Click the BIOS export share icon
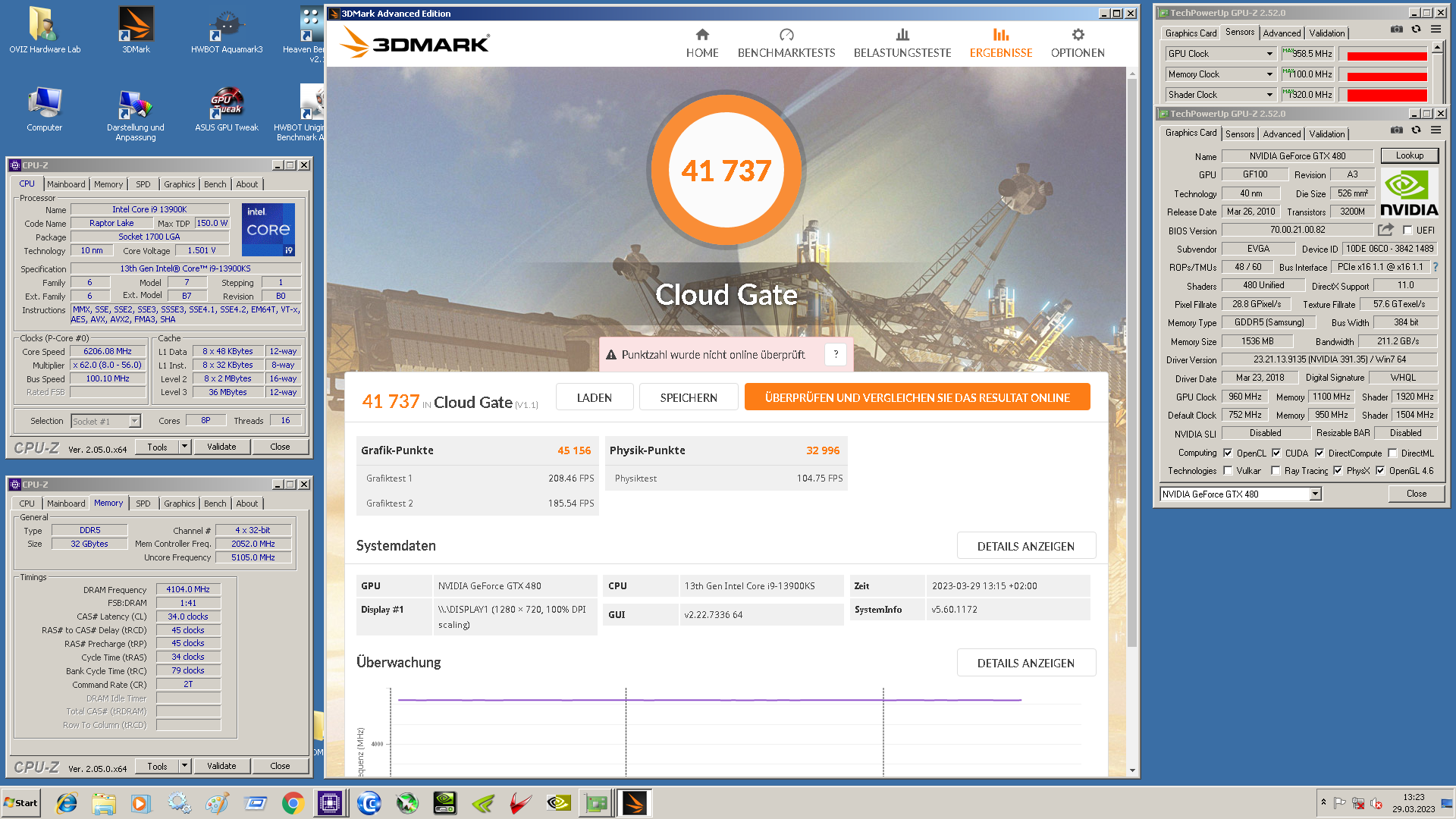Viewport: 1456px width, 819px height. pyautogui.click(x=1386, y=230)
